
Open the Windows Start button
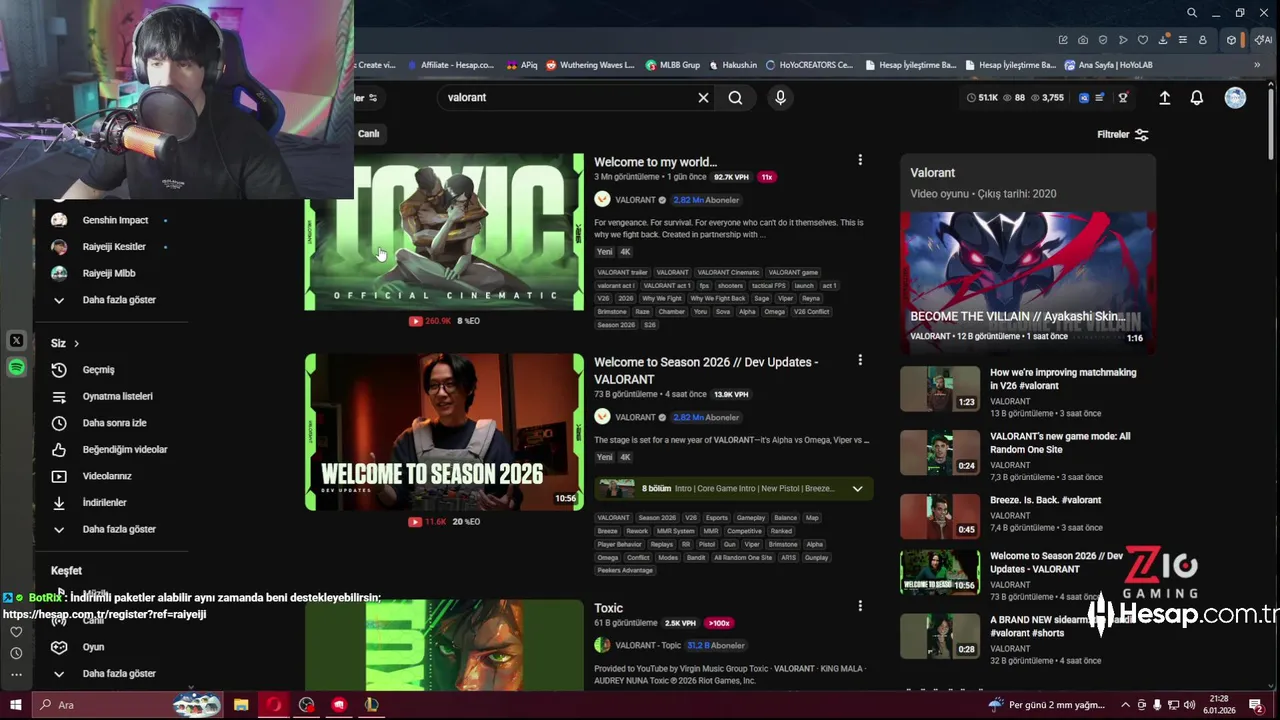tap(16, 705)
